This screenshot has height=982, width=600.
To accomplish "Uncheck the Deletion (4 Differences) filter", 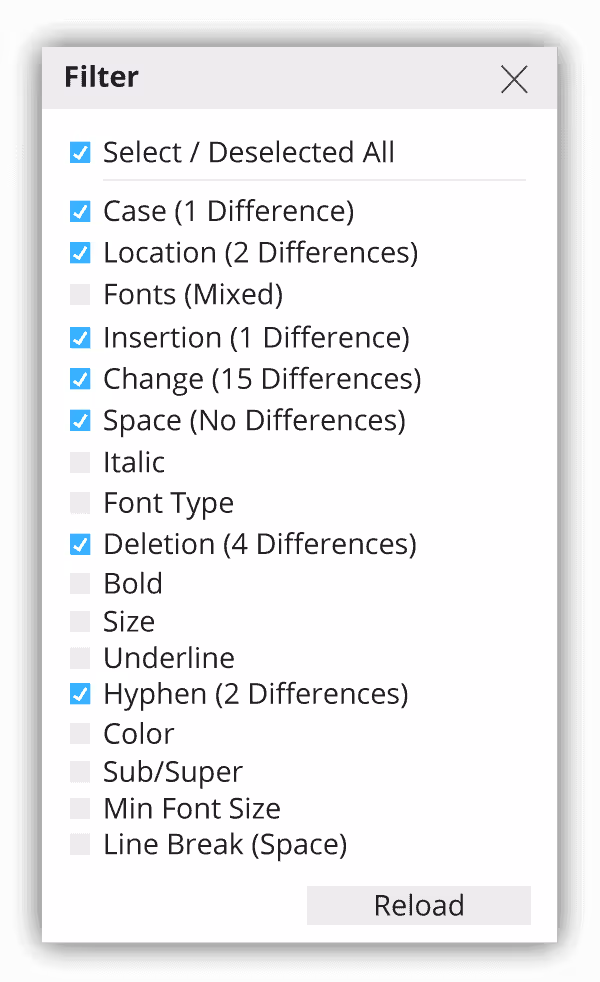I will tap(80, 543).
